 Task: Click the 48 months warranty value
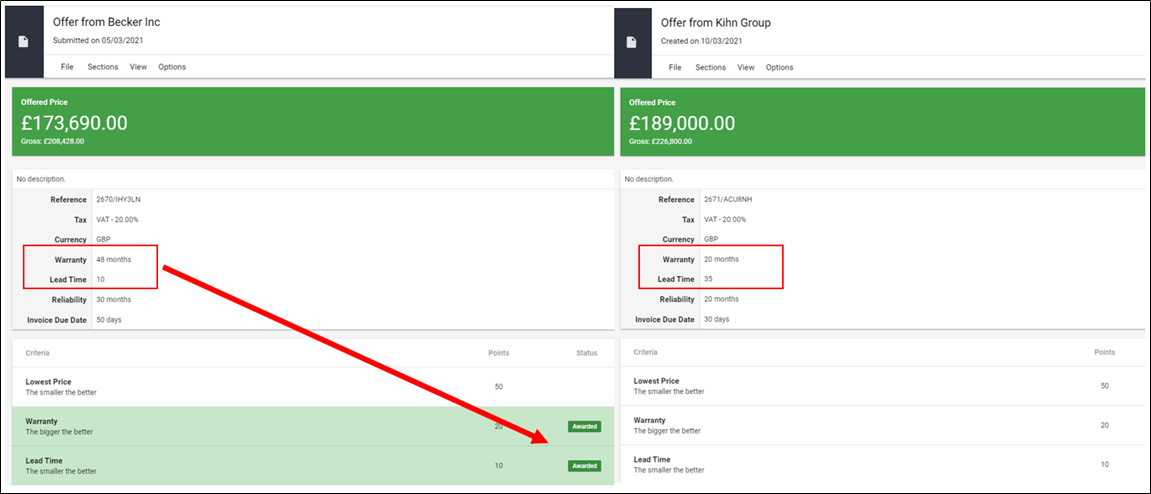point(114,259)
